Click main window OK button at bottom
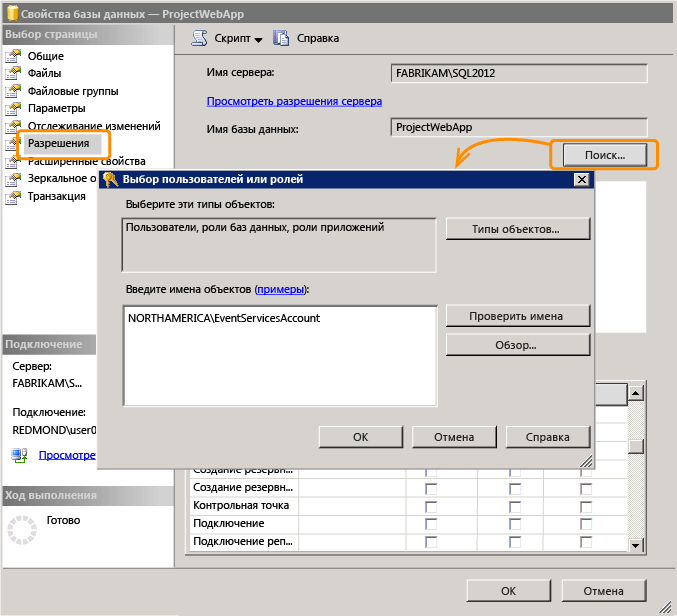677x616 pixels. tap(509, 591)
